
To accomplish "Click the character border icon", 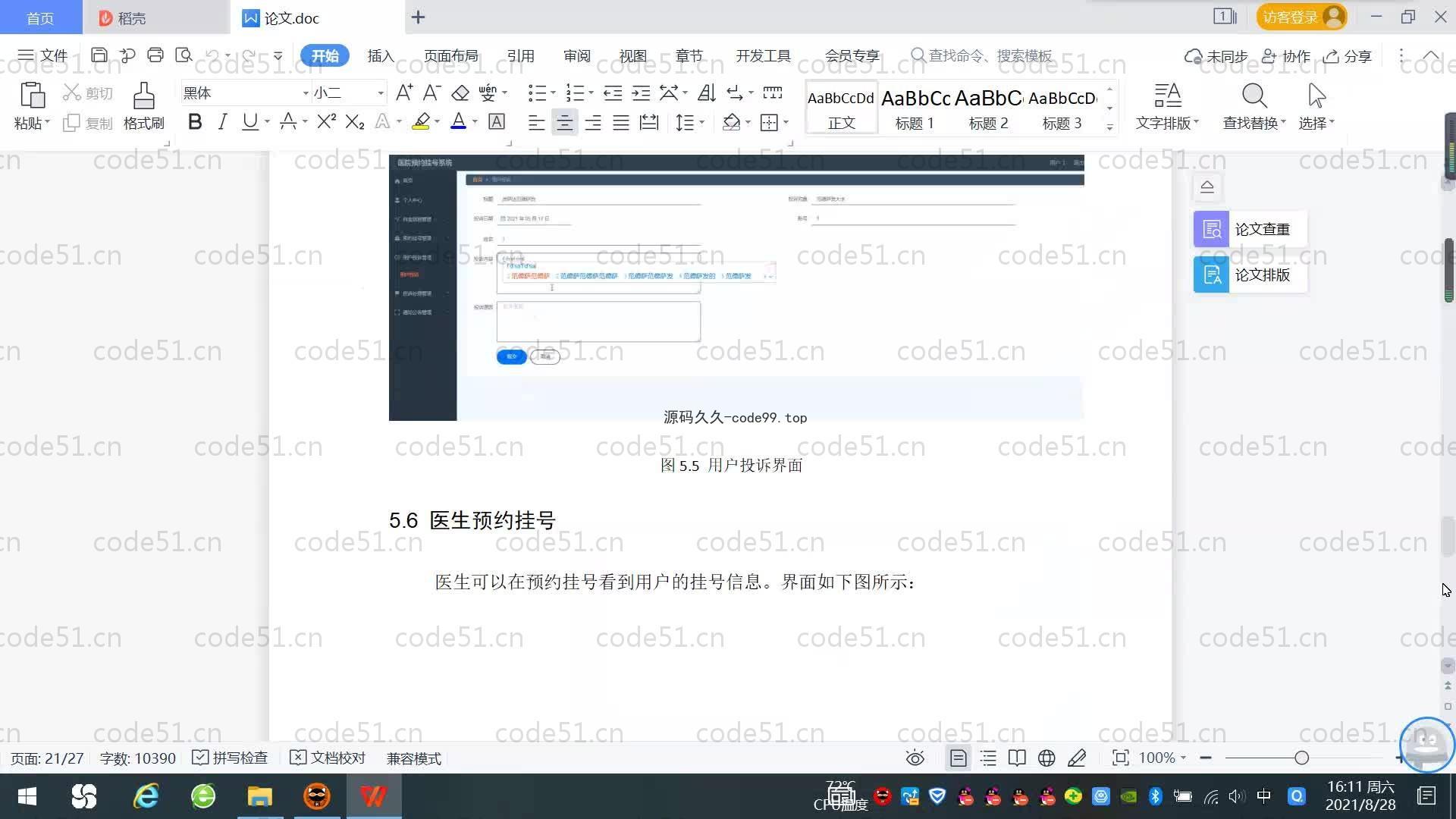I will click(x=497, y=122).
